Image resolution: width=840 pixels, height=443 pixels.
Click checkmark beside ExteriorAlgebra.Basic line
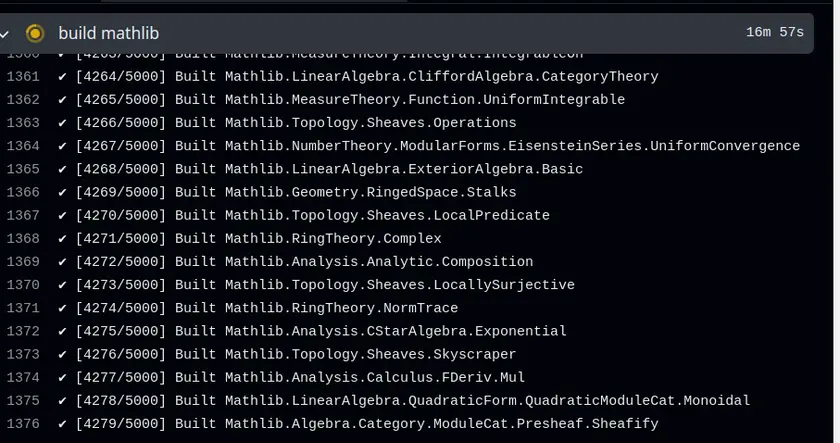pyautogui.click(x=62, y=169)
